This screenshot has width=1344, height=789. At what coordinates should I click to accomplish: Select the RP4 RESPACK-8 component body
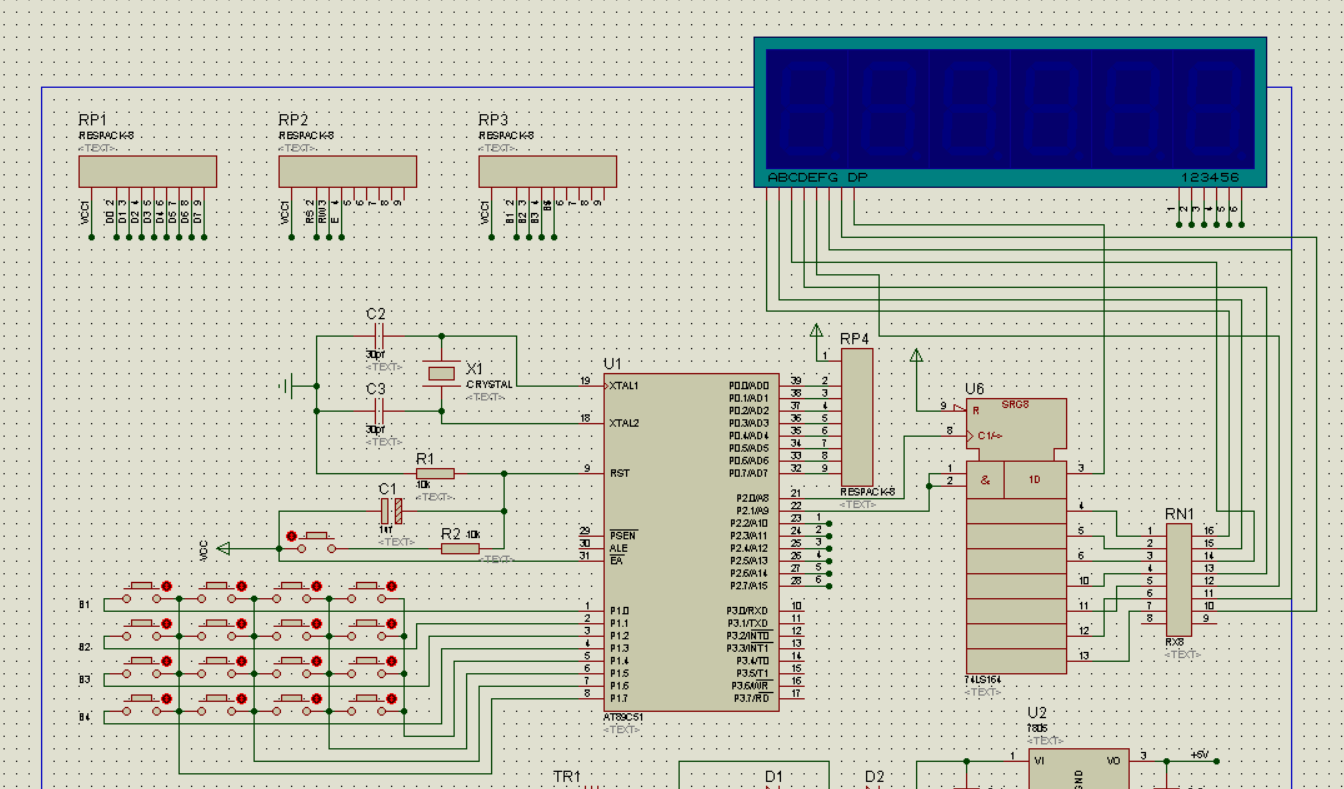856,417
